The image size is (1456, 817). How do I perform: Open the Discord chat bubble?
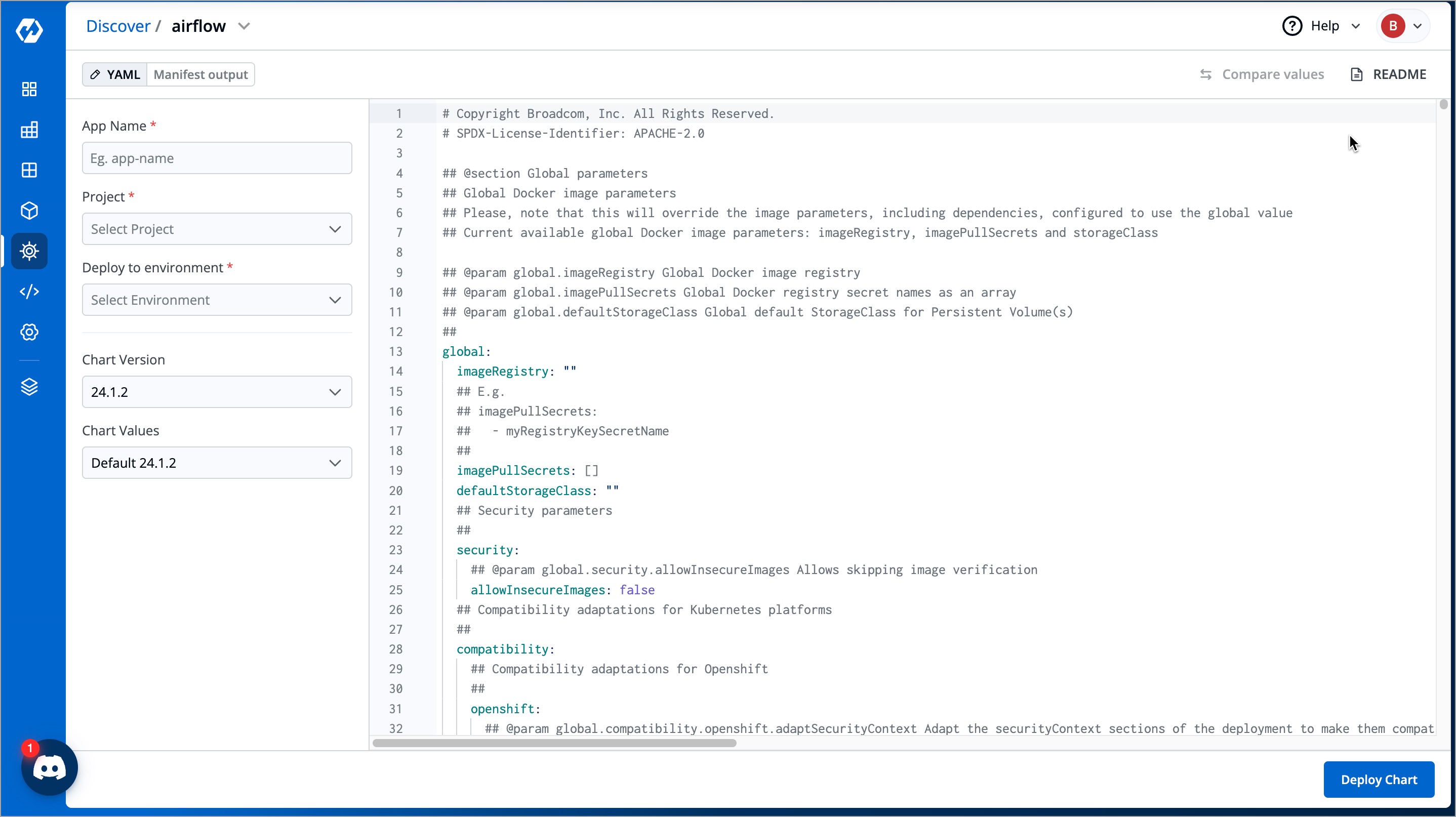49,767
